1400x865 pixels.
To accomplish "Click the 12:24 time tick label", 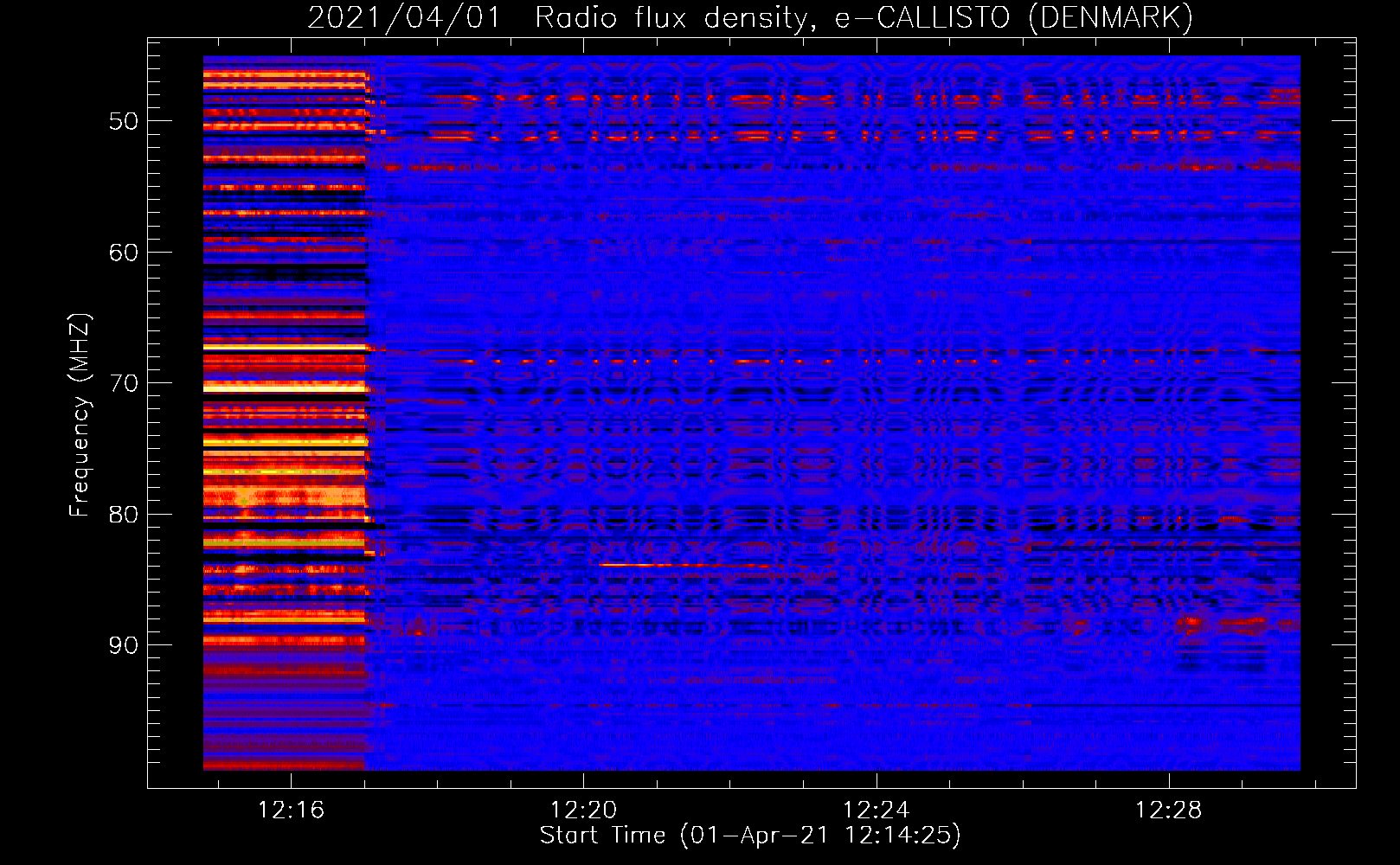I will (876, 810).
